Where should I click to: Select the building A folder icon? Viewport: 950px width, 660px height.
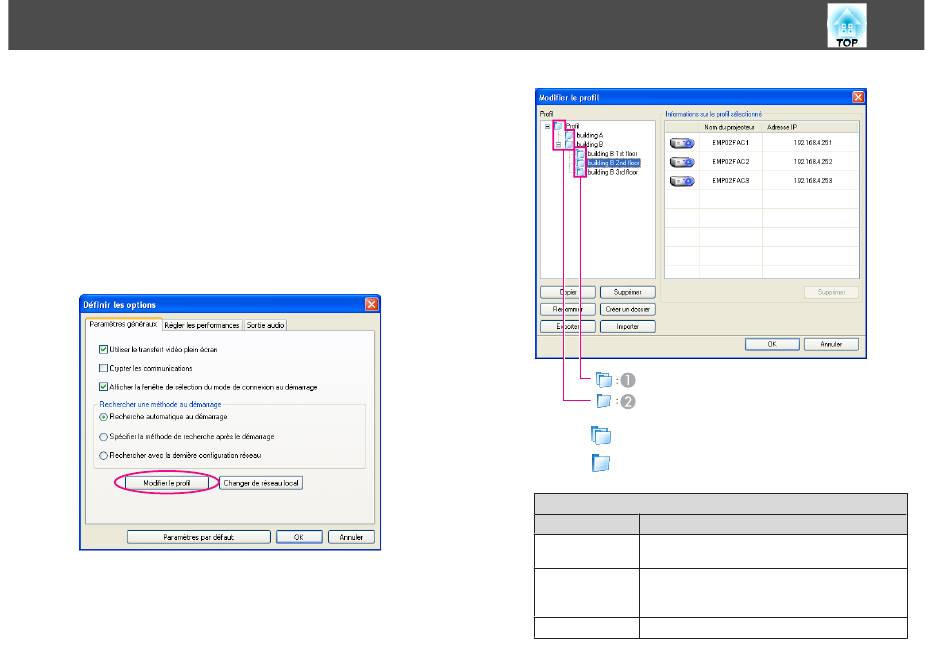click(x=570, y=135)
